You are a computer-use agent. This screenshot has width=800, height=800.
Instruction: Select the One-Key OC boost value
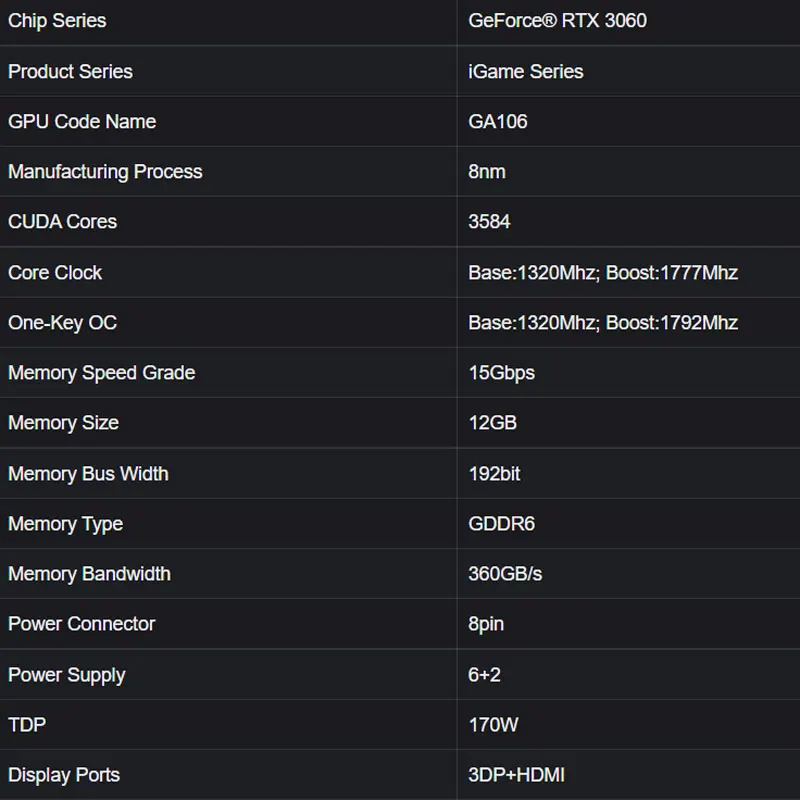(x=672, y=323)
